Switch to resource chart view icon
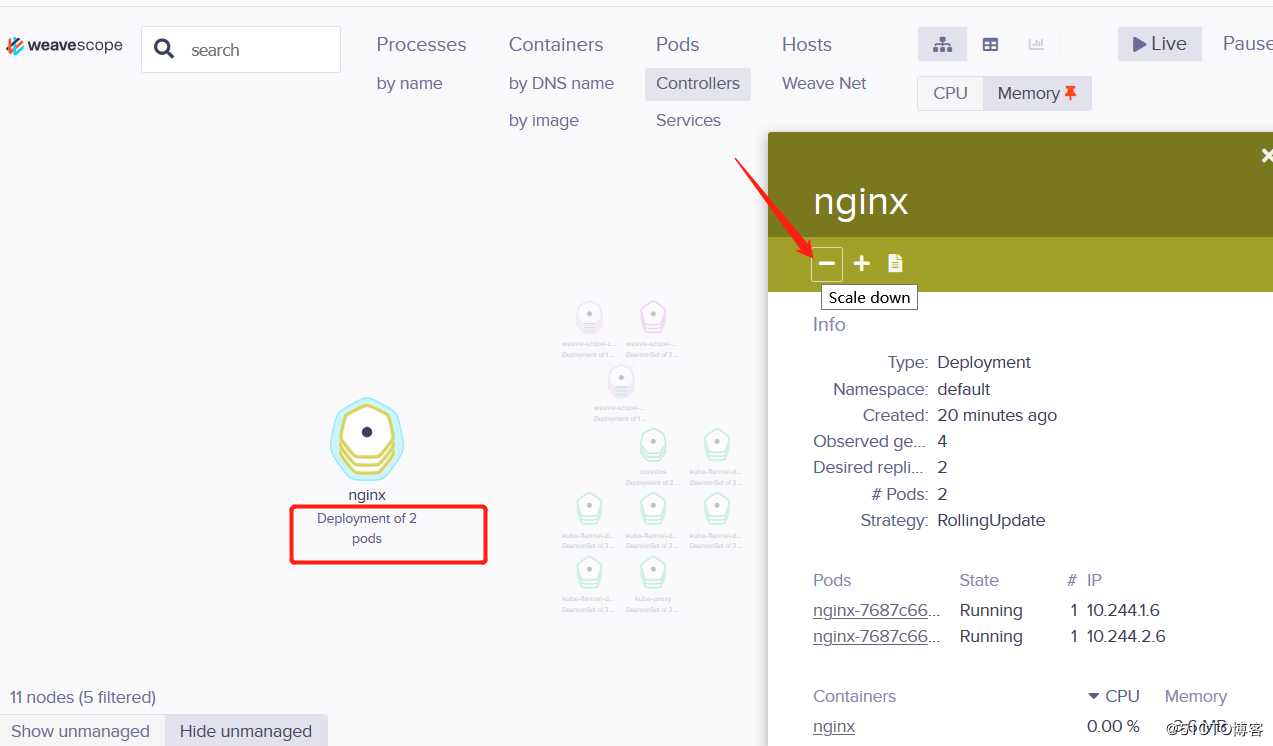This screenshot has width=1273, height=746. [1036, 44]
